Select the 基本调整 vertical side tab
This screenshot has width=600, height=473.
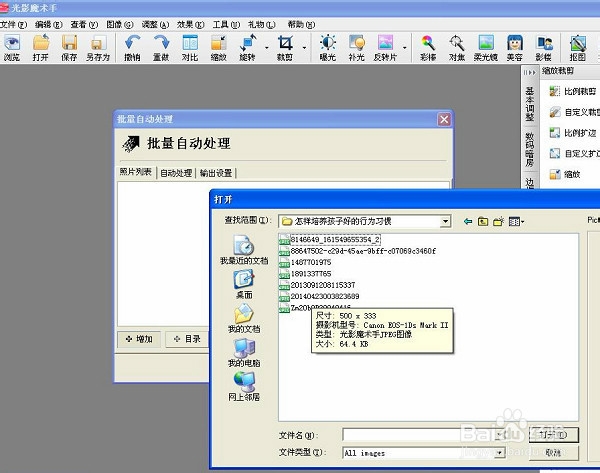(530, 104)
